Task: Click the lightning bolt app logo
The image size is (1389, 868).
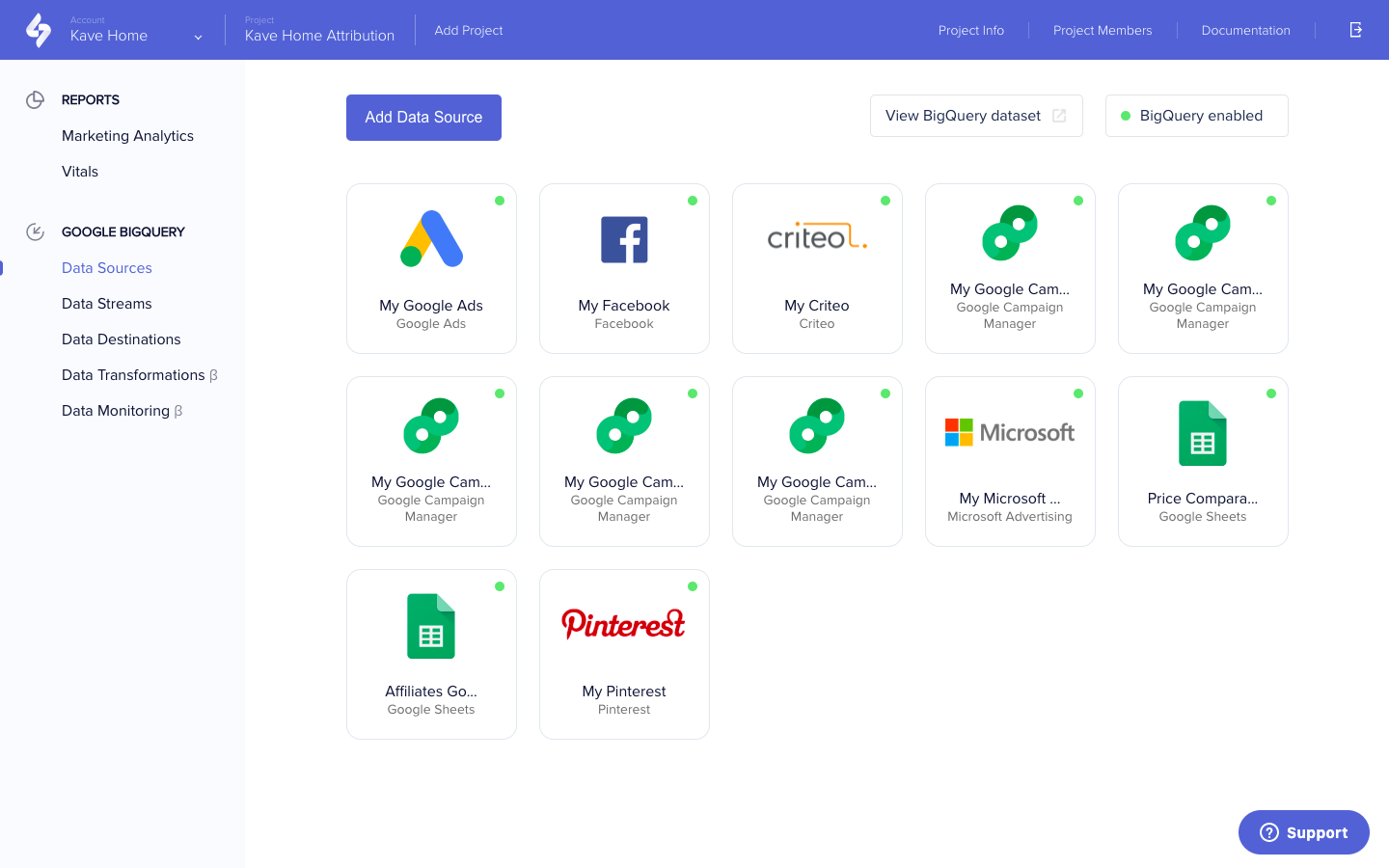Action: (39, 30)
